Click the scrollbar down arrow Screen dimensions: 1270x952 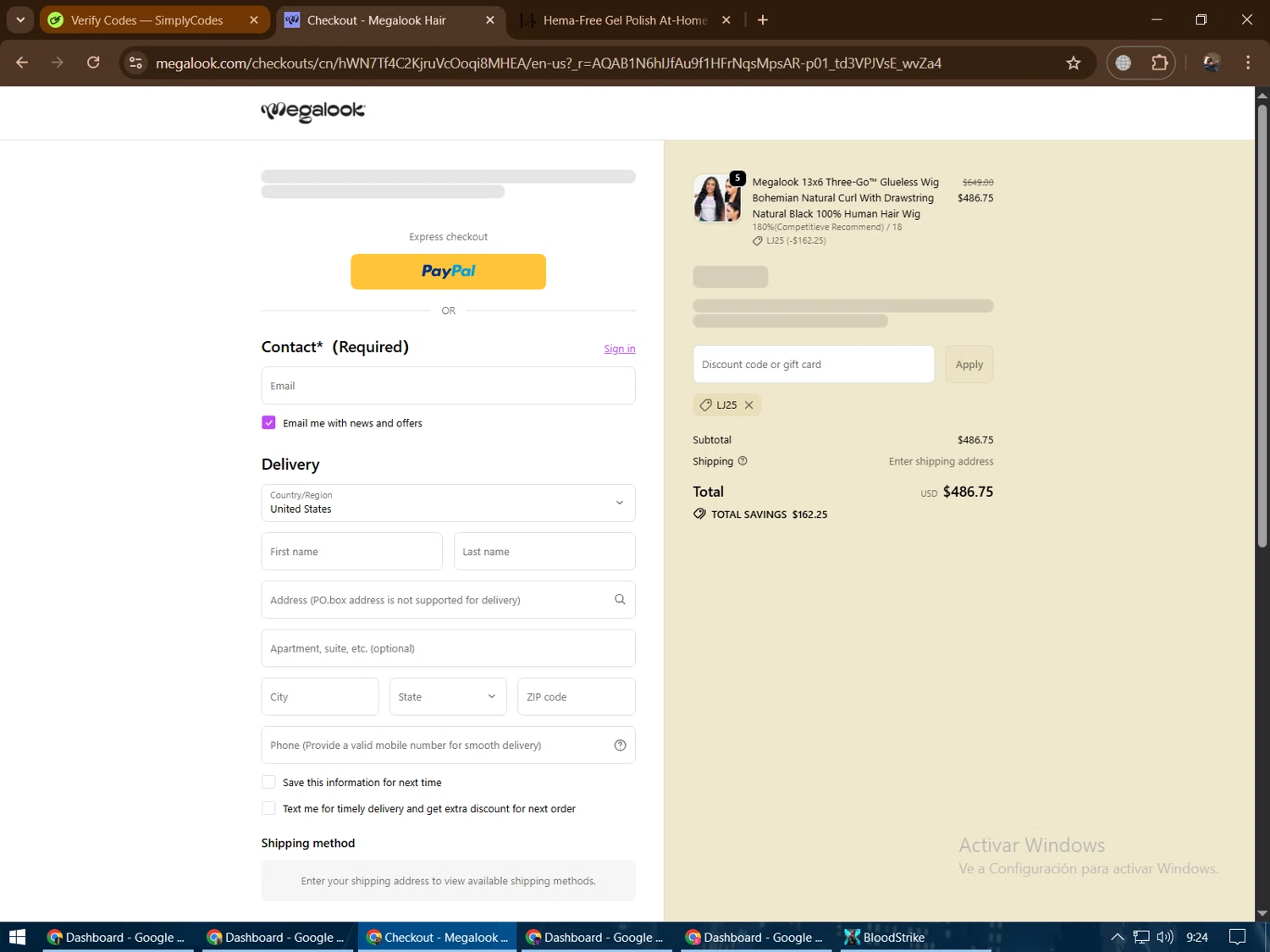coord(1262,913)
